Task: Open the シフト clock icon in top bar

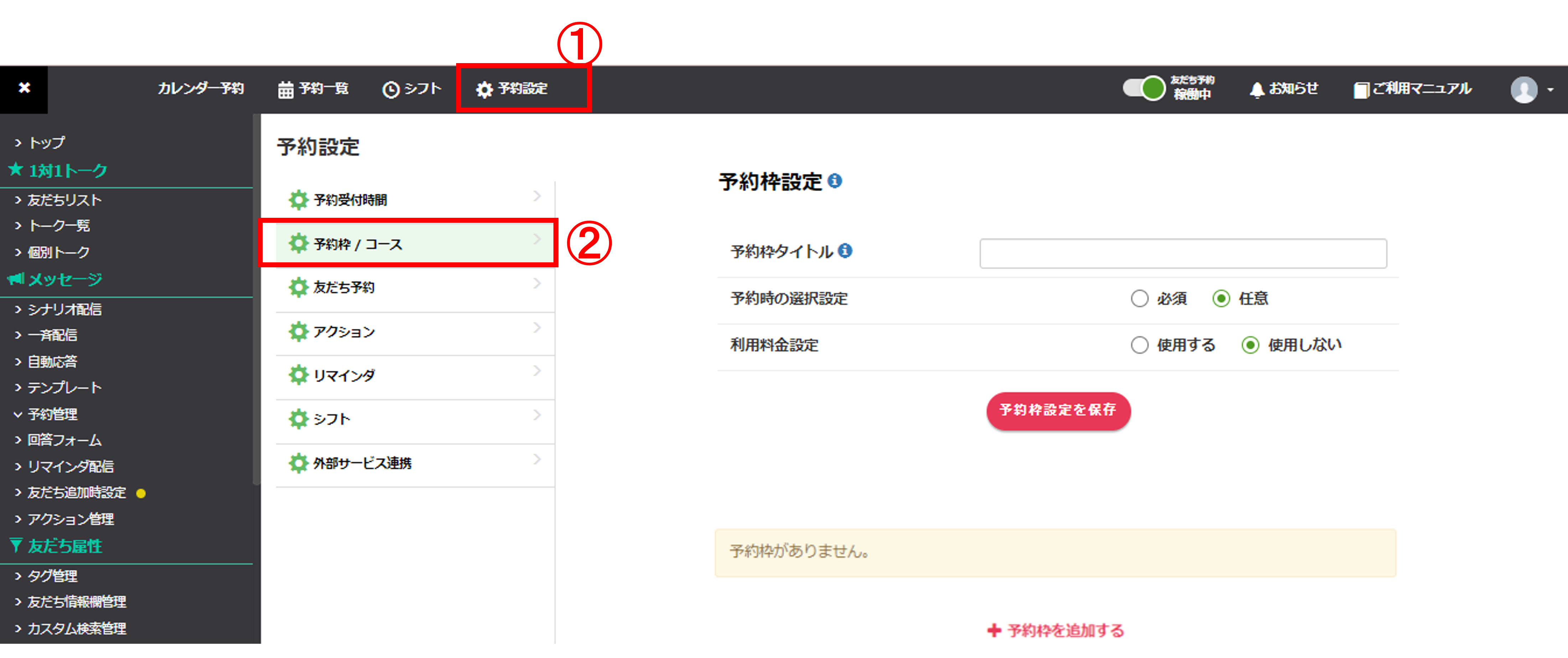Action: coord(390,89)
